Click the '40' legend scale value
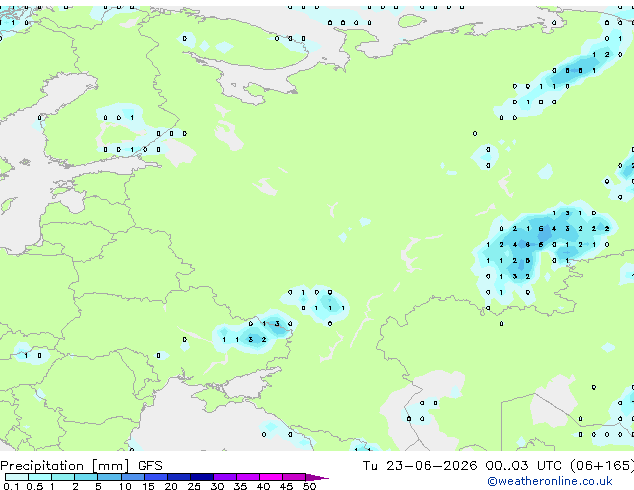Viewport: 634px width, 490px height. tap(263, 486)
